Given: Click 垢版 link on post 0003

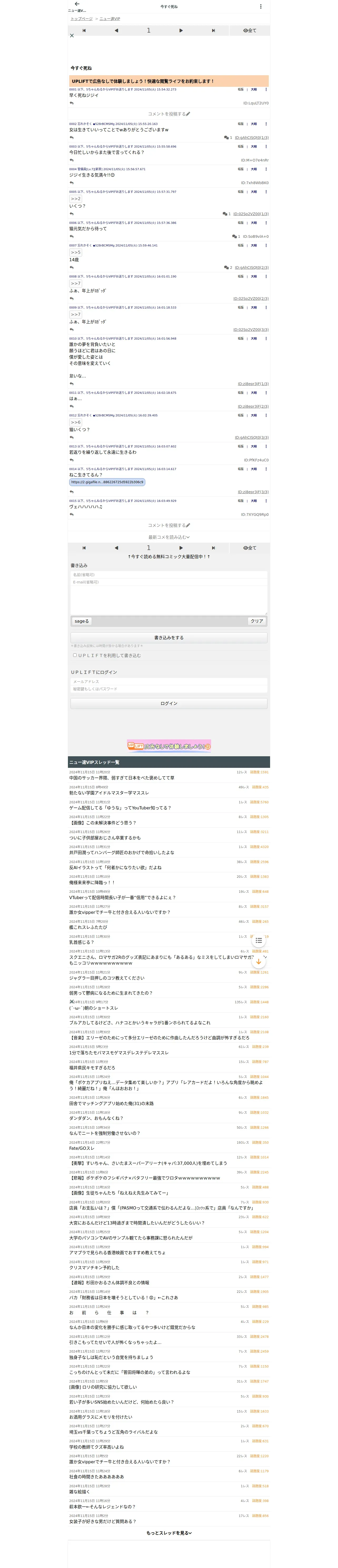Looking at the screenshot, I should point(241,147).
